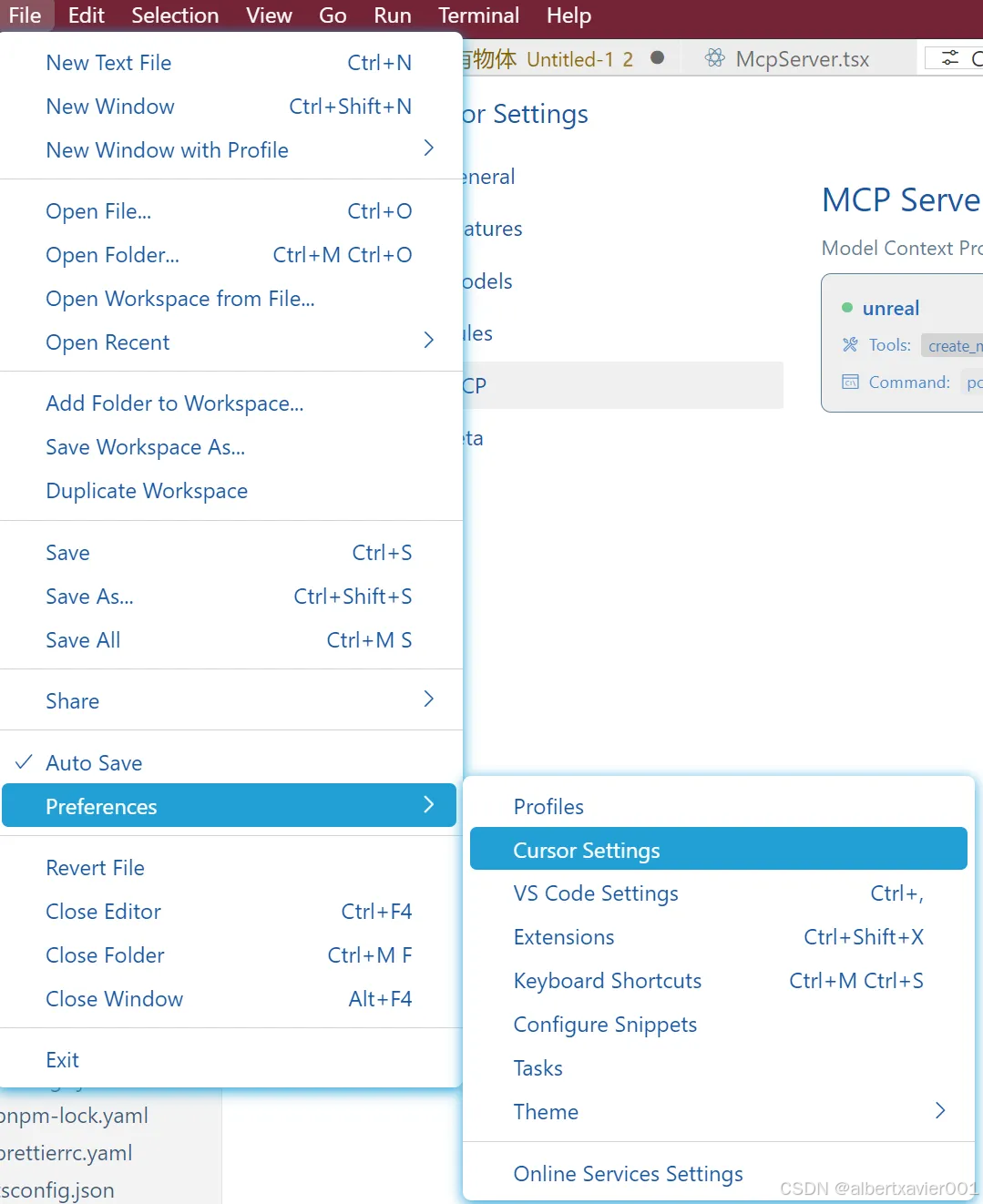Viewport: 983px width, 1204px height.
Task: Select Open File... entry
Action: pos(229,211)
